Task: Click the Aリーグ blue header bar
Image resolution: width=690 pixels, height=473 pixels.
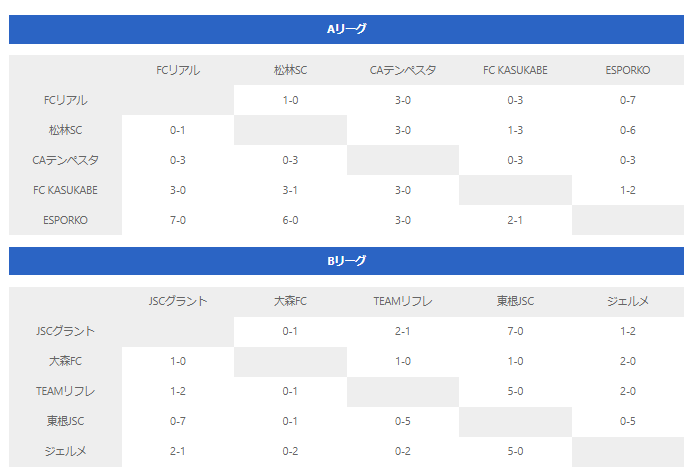Action: (x=346, y=29)
